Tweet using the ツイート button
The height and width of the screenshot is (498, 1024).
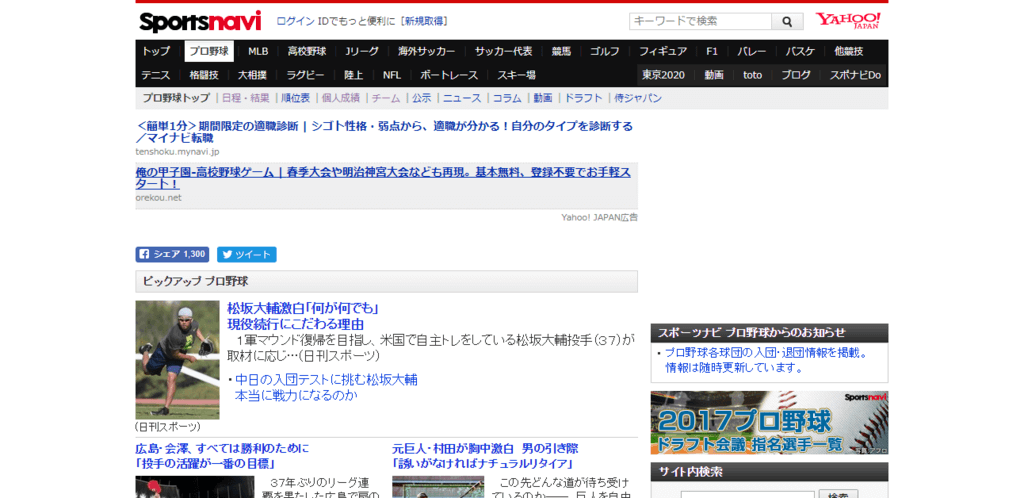point(247,255)
